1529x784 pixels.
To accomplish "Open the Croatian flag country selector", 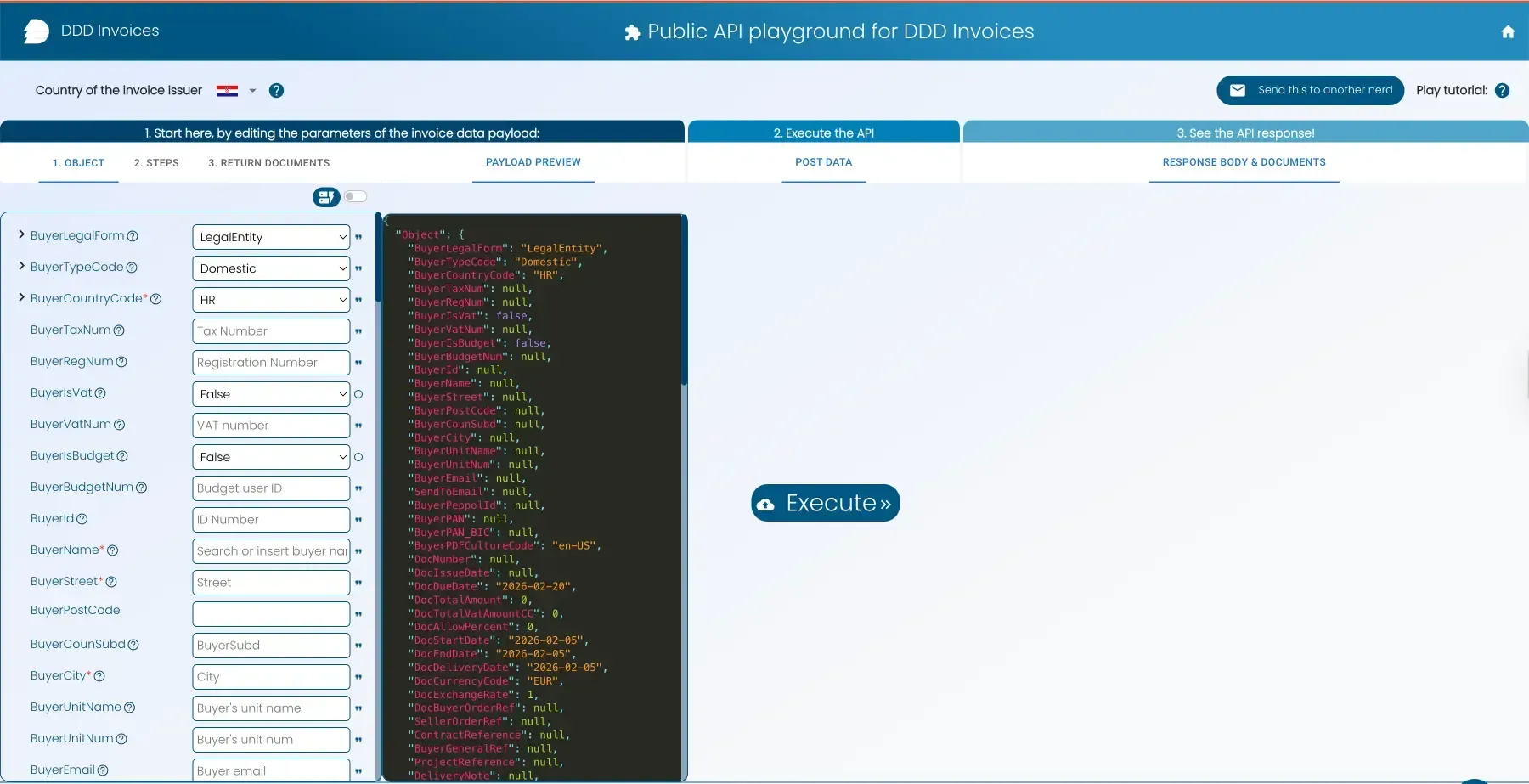I will point(227,91).
